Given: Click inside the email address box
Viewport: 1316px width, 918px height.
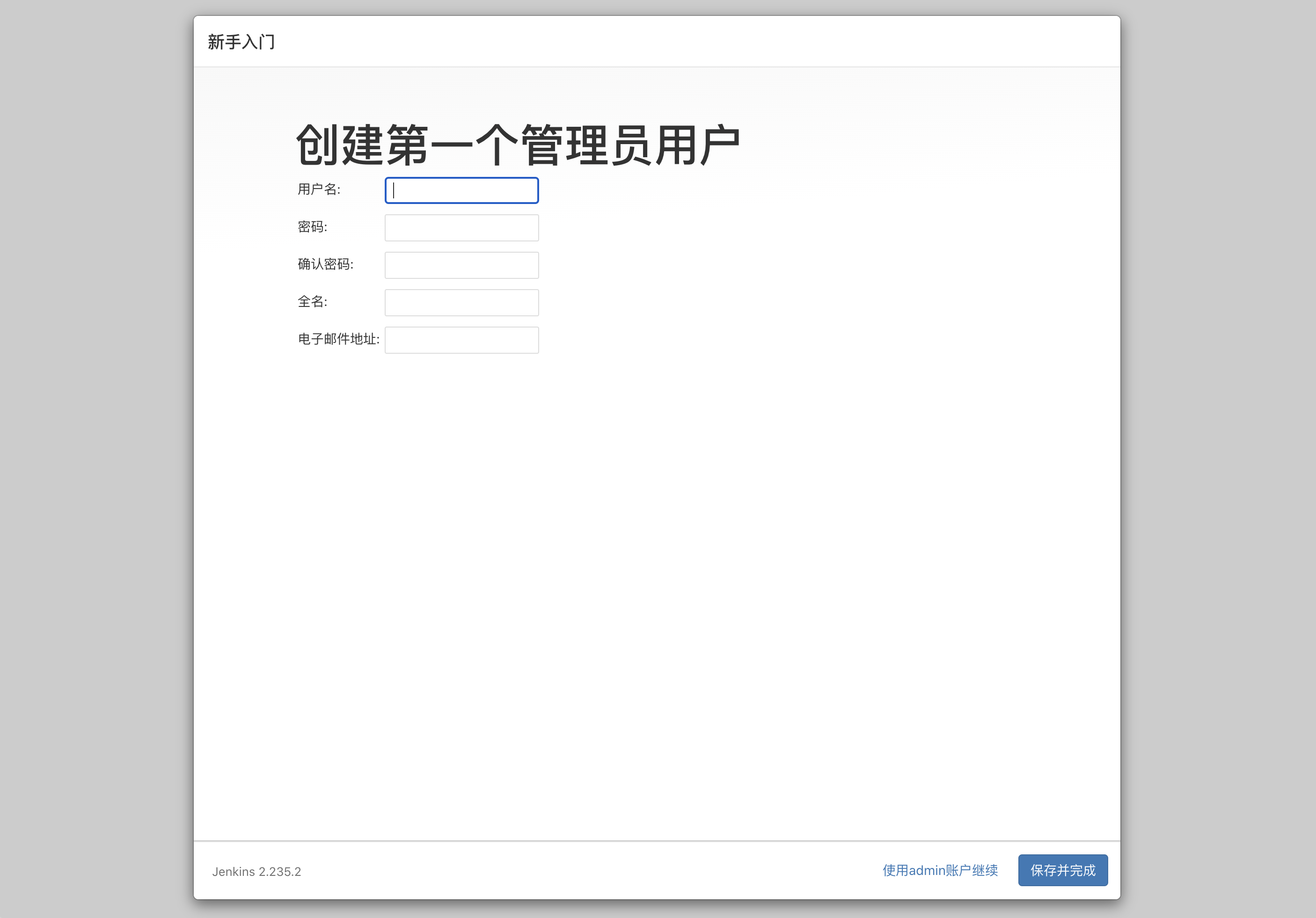Looking at the screenshot, I should coord(461,340).
